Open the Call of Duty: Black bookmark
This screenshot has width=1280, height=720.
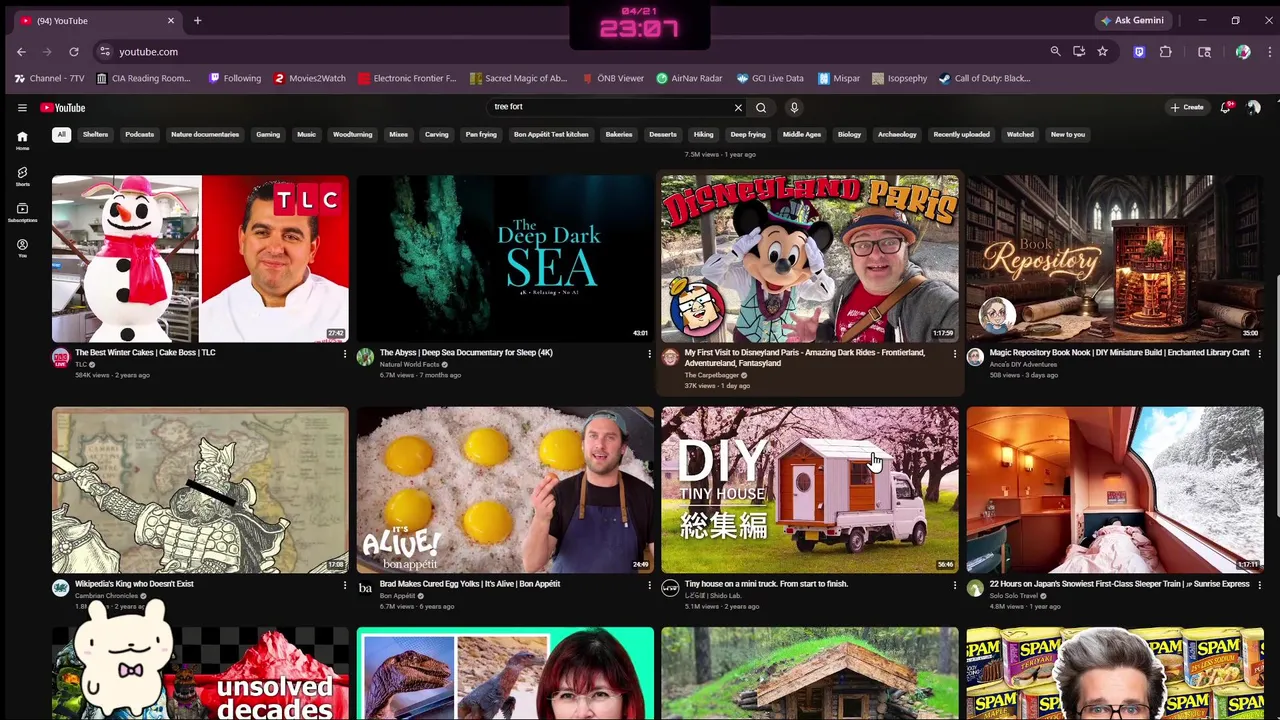coord(984,78)
